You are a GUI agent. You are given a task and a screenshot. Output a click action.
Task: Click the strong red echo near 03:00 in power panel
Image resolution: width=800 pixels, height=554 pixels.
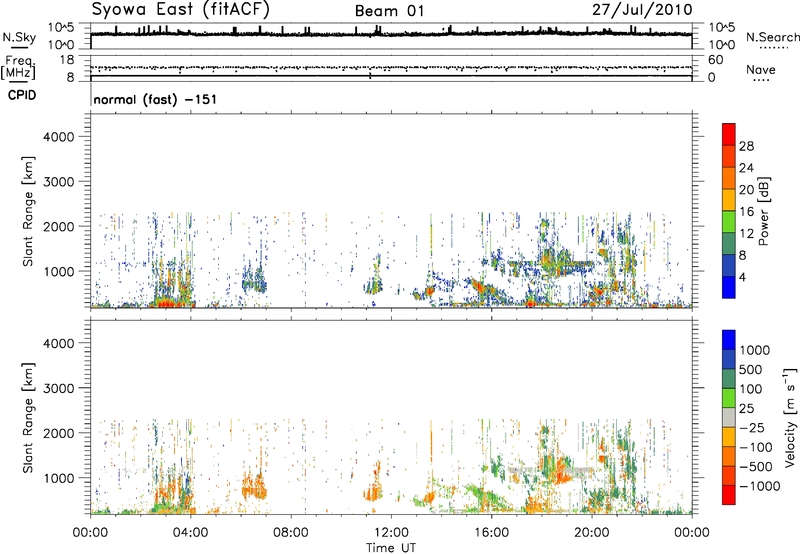tap(168, 304)
